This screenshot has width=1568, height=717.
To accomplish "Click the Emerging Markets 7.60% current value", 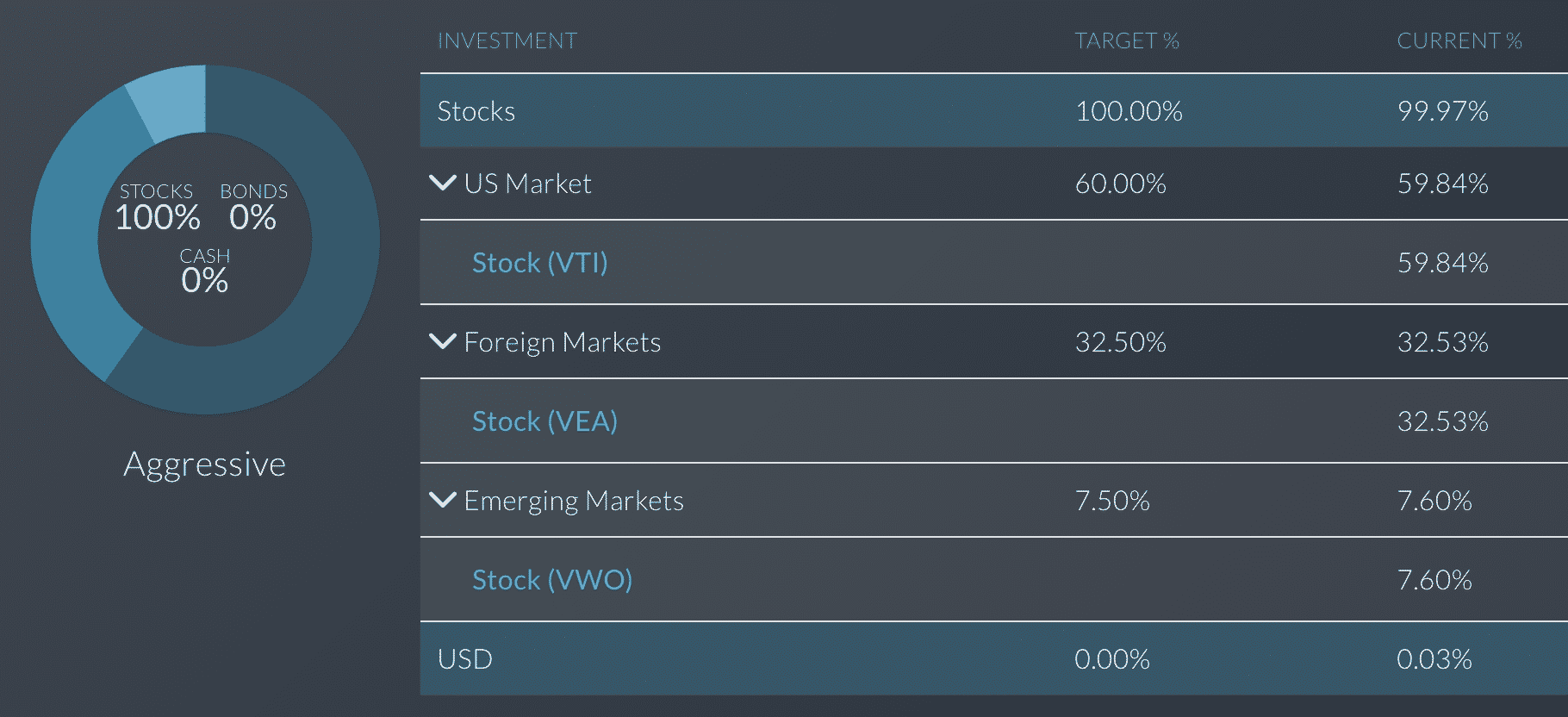I will click(x=1434, y=501).
